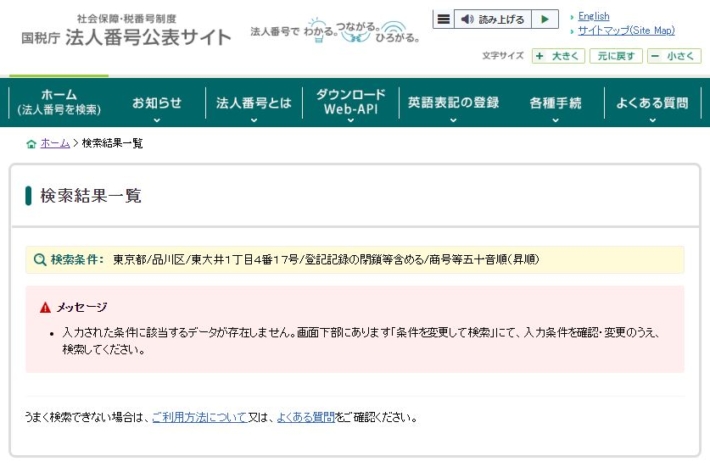This screenshot has height=467, width=710.
Task: Open the よくある質問 link in footer text
Action: [306, 417]
